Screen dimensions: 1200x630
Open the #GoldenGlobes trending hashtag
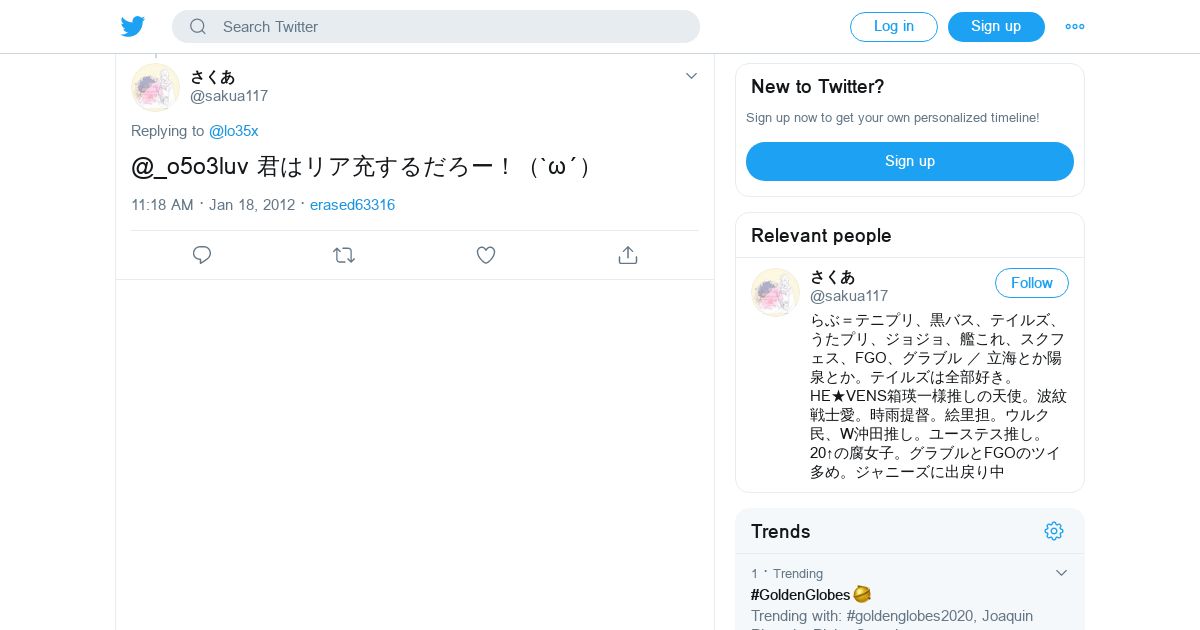[800, 595]
